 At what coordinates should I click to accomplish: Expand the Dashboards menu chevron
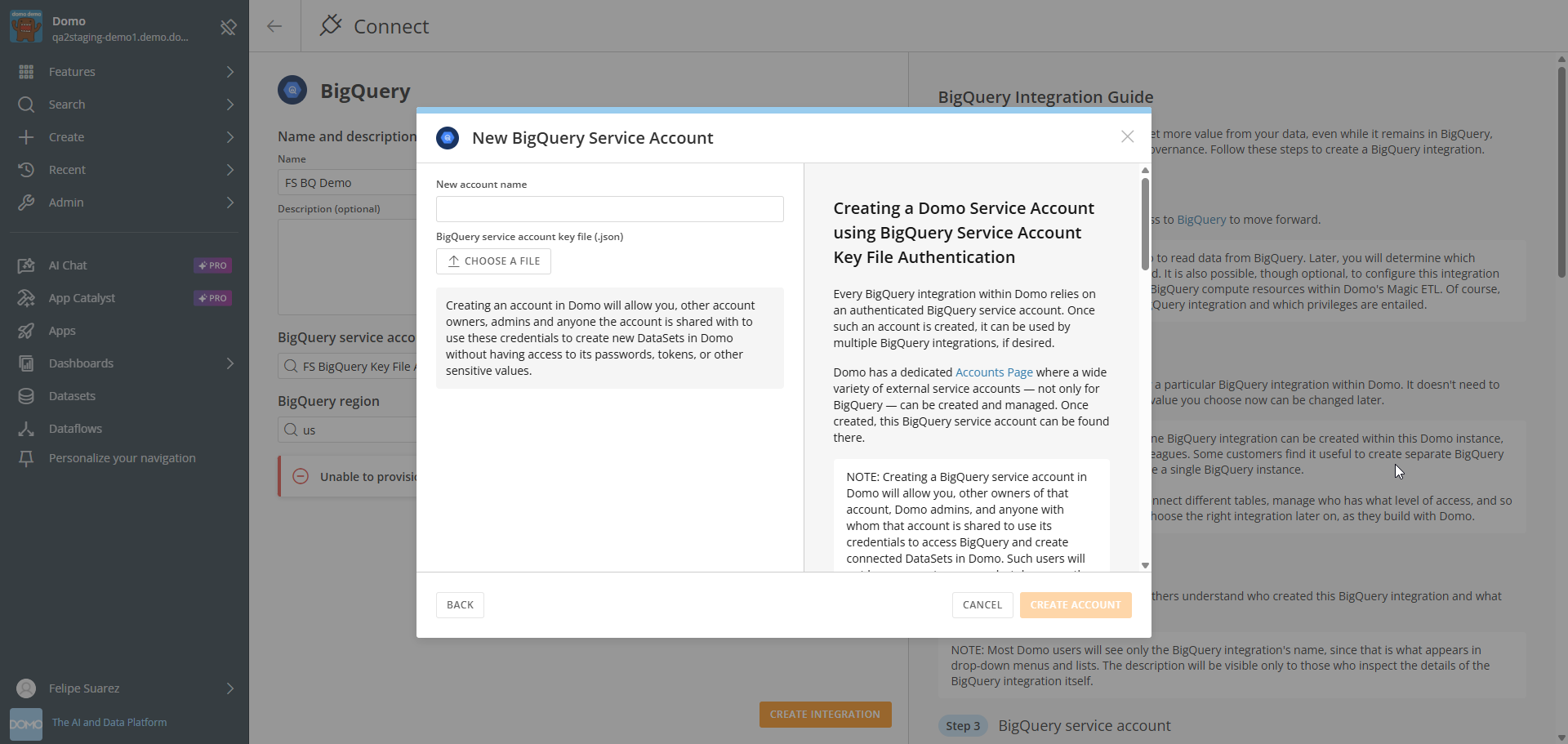tap(230, 363)
